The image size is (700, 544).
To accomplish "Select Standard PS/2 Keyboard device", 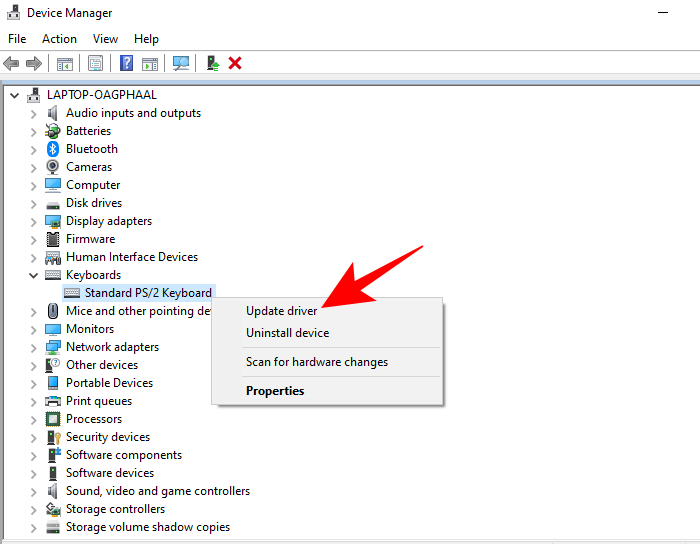I will [148, 293].
